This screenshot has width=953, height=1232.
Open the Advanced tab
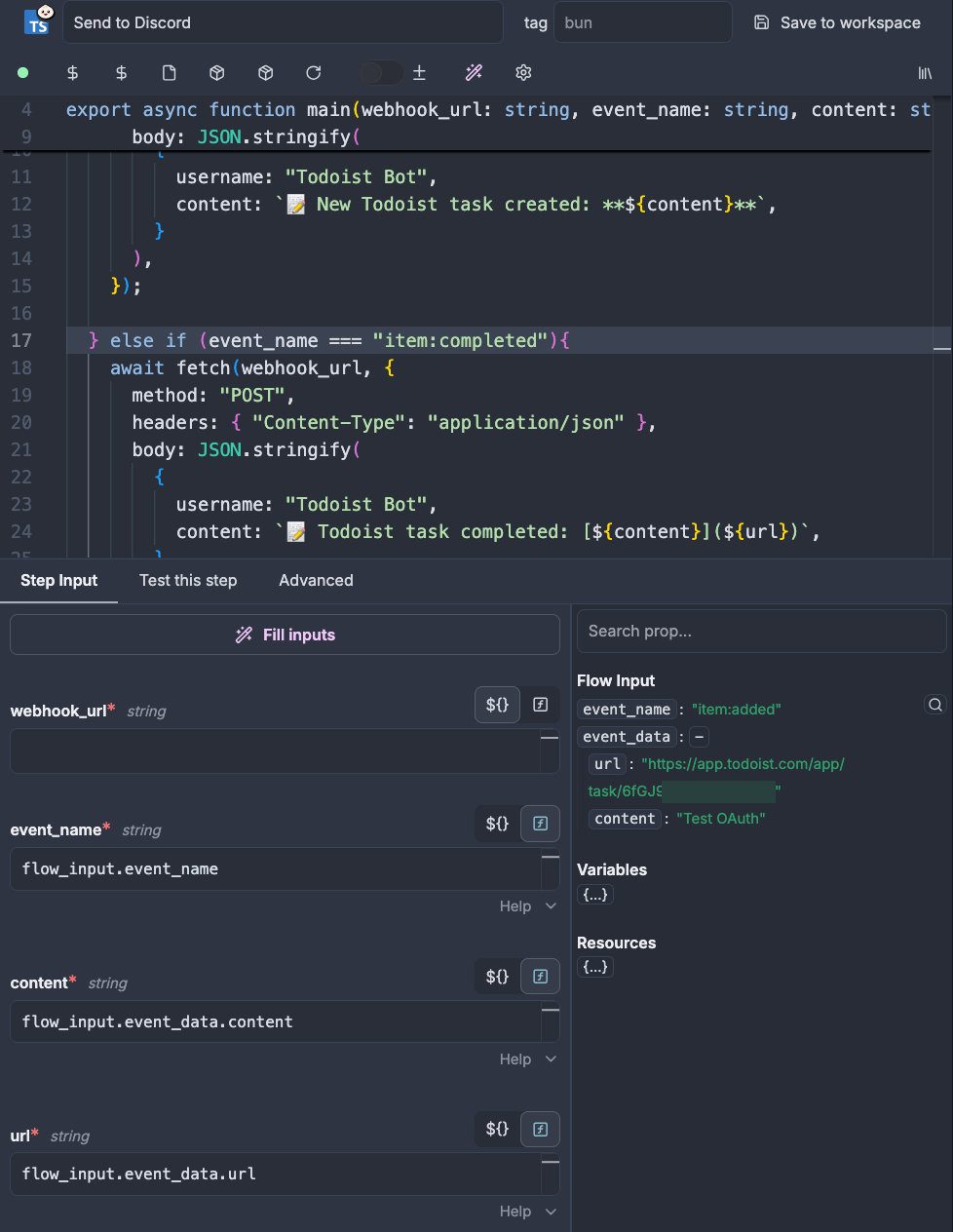pos(315,580)
